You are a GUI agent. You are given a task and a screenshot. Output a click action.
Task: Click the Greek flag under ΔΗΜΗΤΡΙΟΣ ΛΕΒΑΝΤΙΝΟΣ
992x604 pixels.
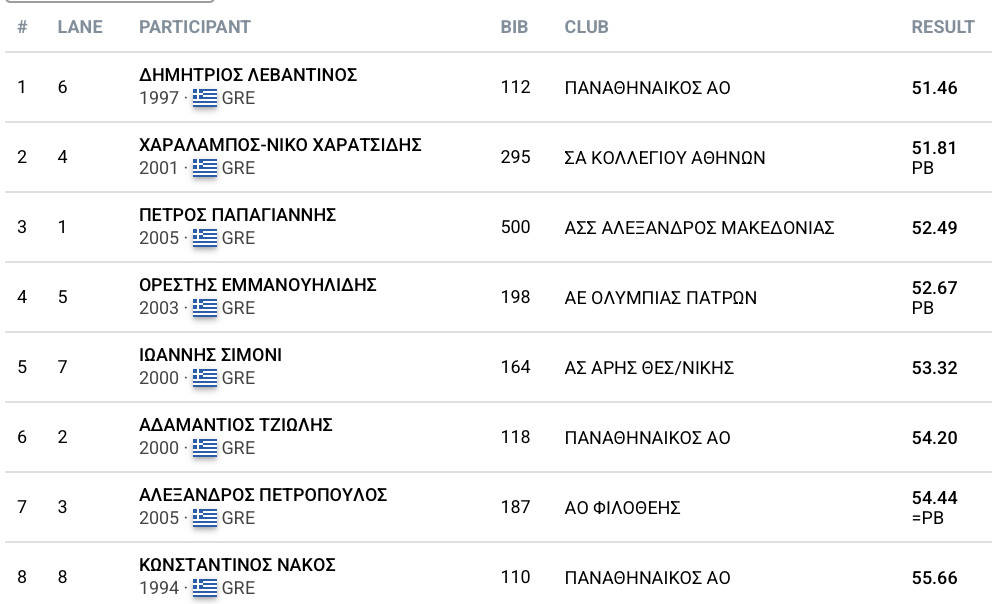[205, 98]
